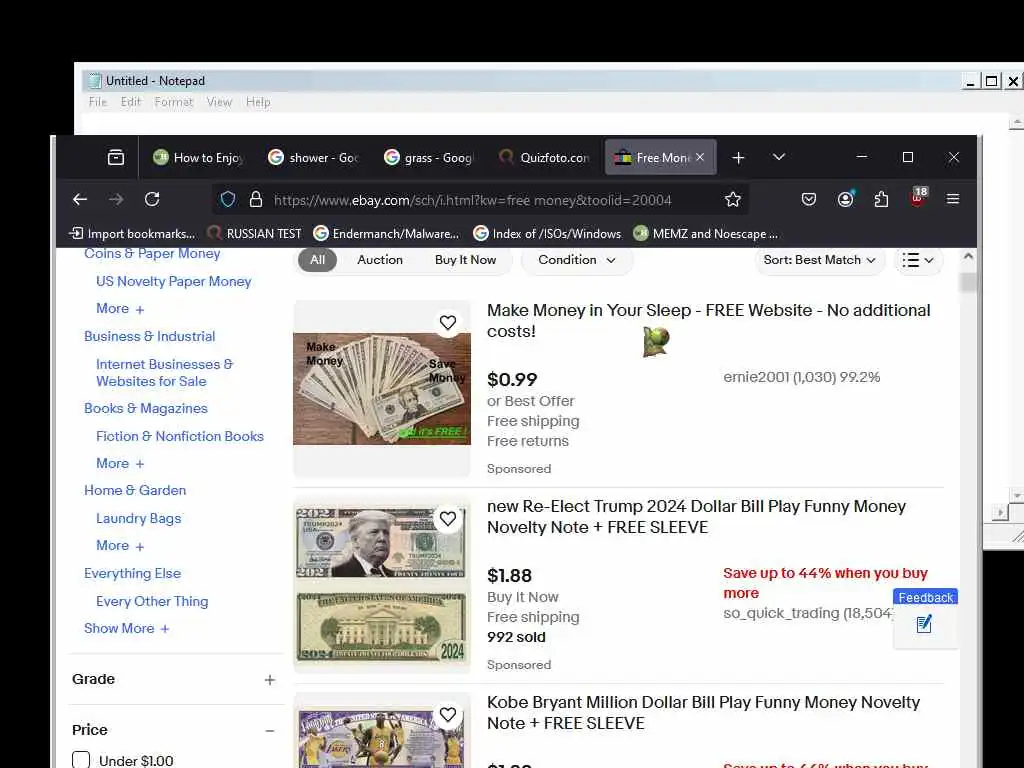Image resolution: width=1024 pixels, height=768 pixels.
Task: Switch to the Quizfoto.com tab
Action: coord(545,157)
